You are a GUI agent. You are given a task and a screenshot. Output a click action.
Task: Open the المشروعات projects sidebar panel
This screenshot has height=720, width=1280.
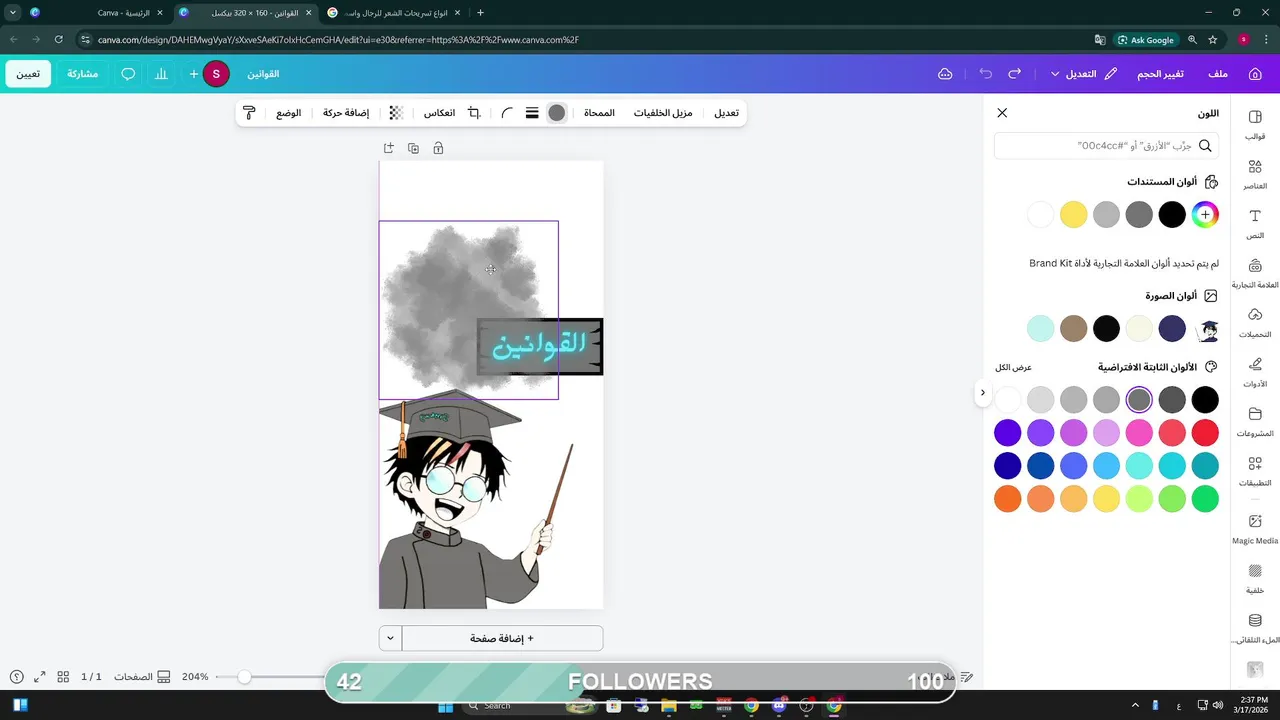tap(1255, 422)
